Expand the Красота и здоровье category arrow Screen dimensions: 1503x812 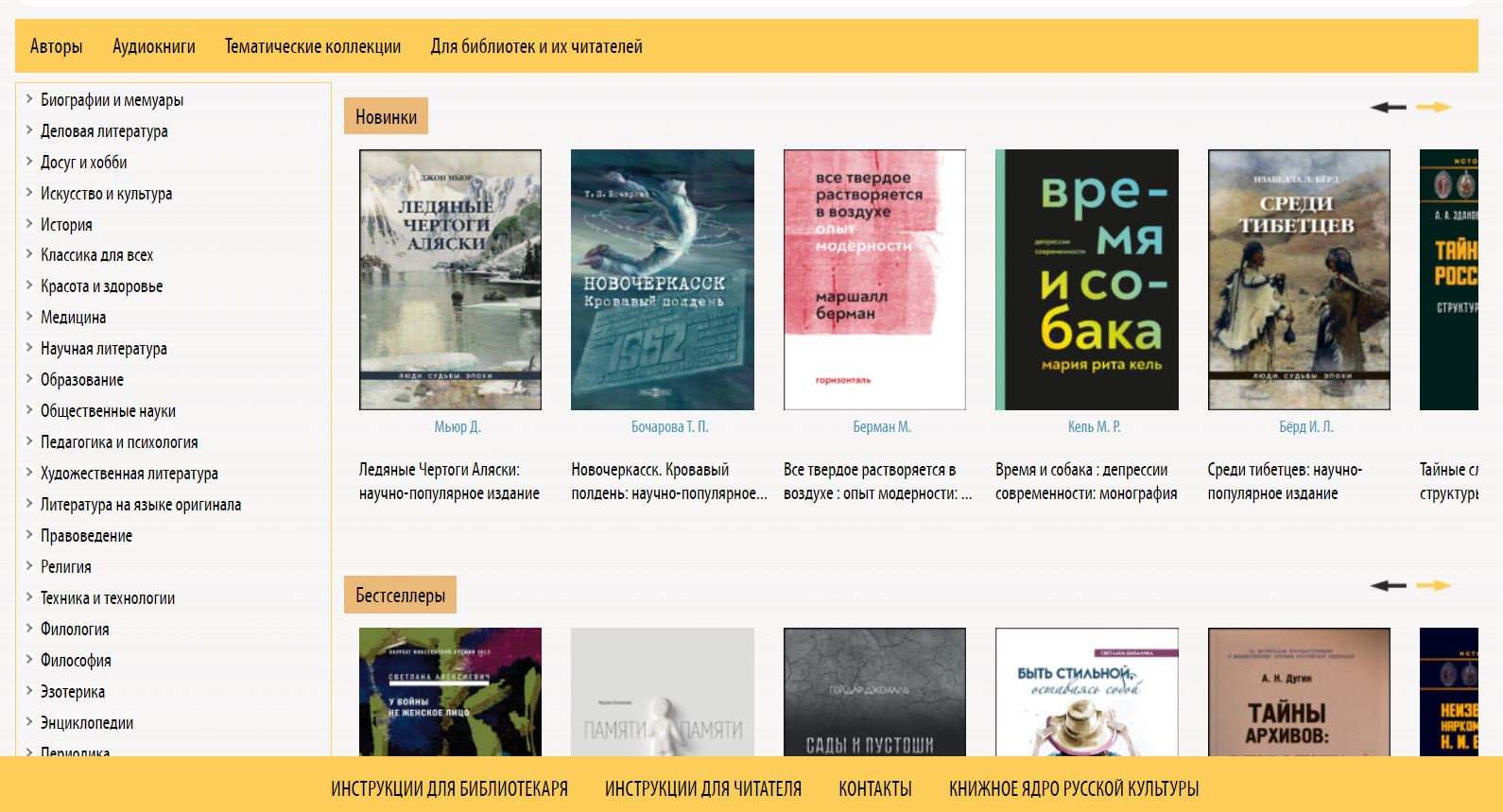pyautogui.click(x=29, y=285)
